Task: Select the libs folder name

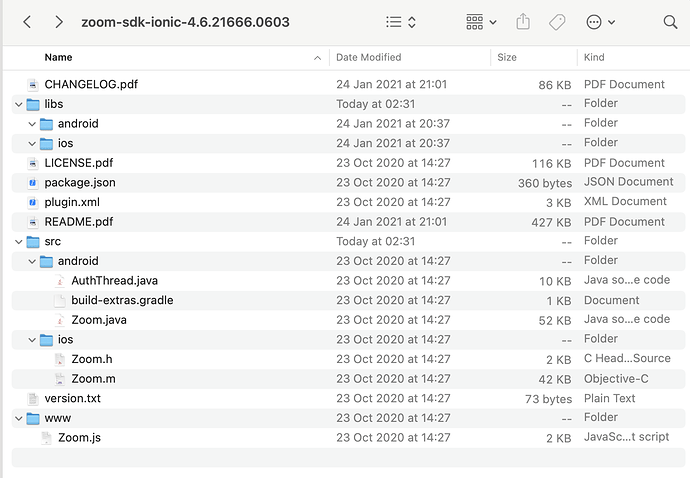Action: [x=54, y=104]
